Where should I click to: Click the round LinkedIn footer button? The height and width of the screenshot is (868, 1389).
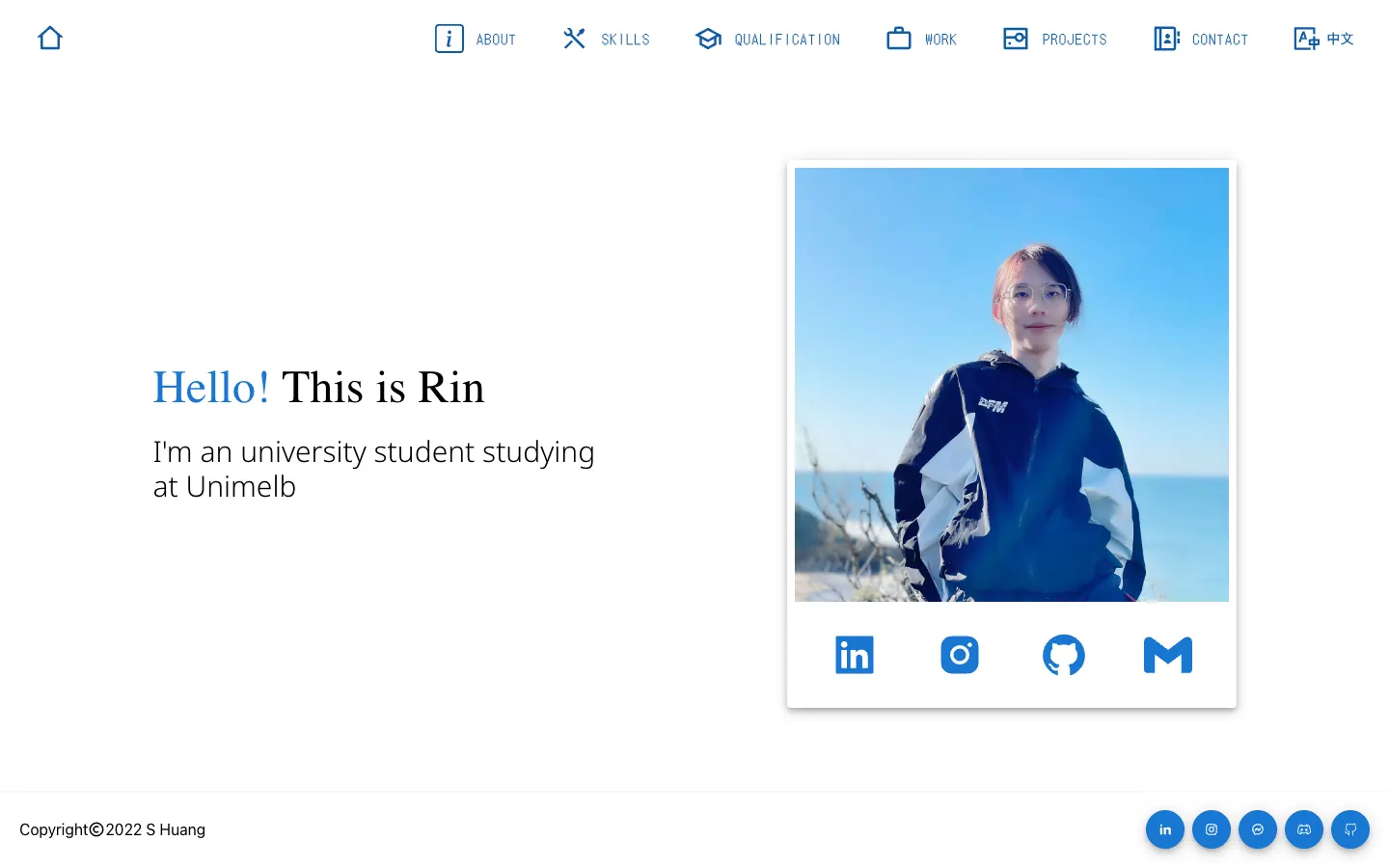[x=1165, y=829]
